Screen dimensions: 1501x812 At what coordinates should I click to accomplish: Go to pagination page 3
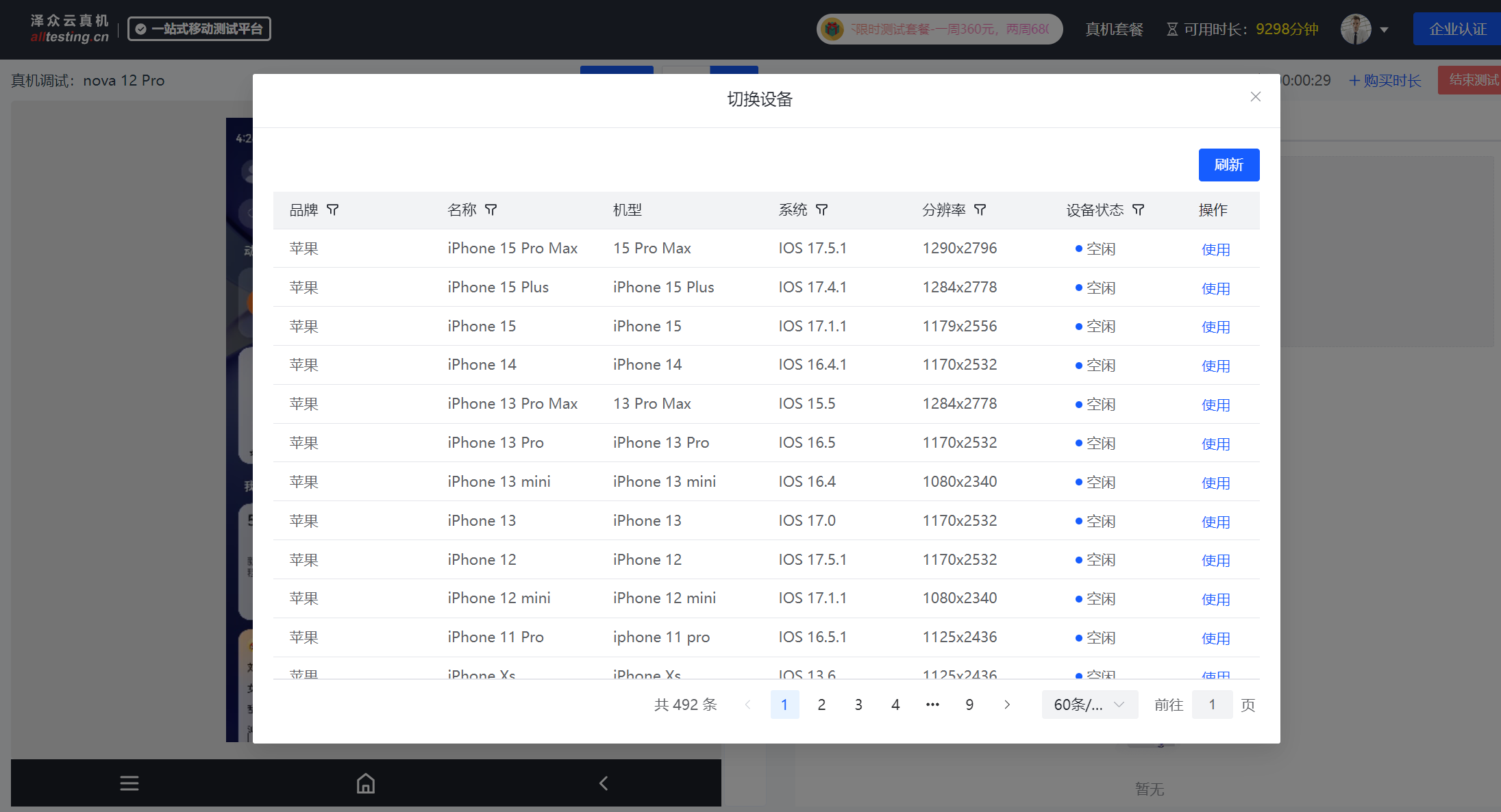pos(858,705)
